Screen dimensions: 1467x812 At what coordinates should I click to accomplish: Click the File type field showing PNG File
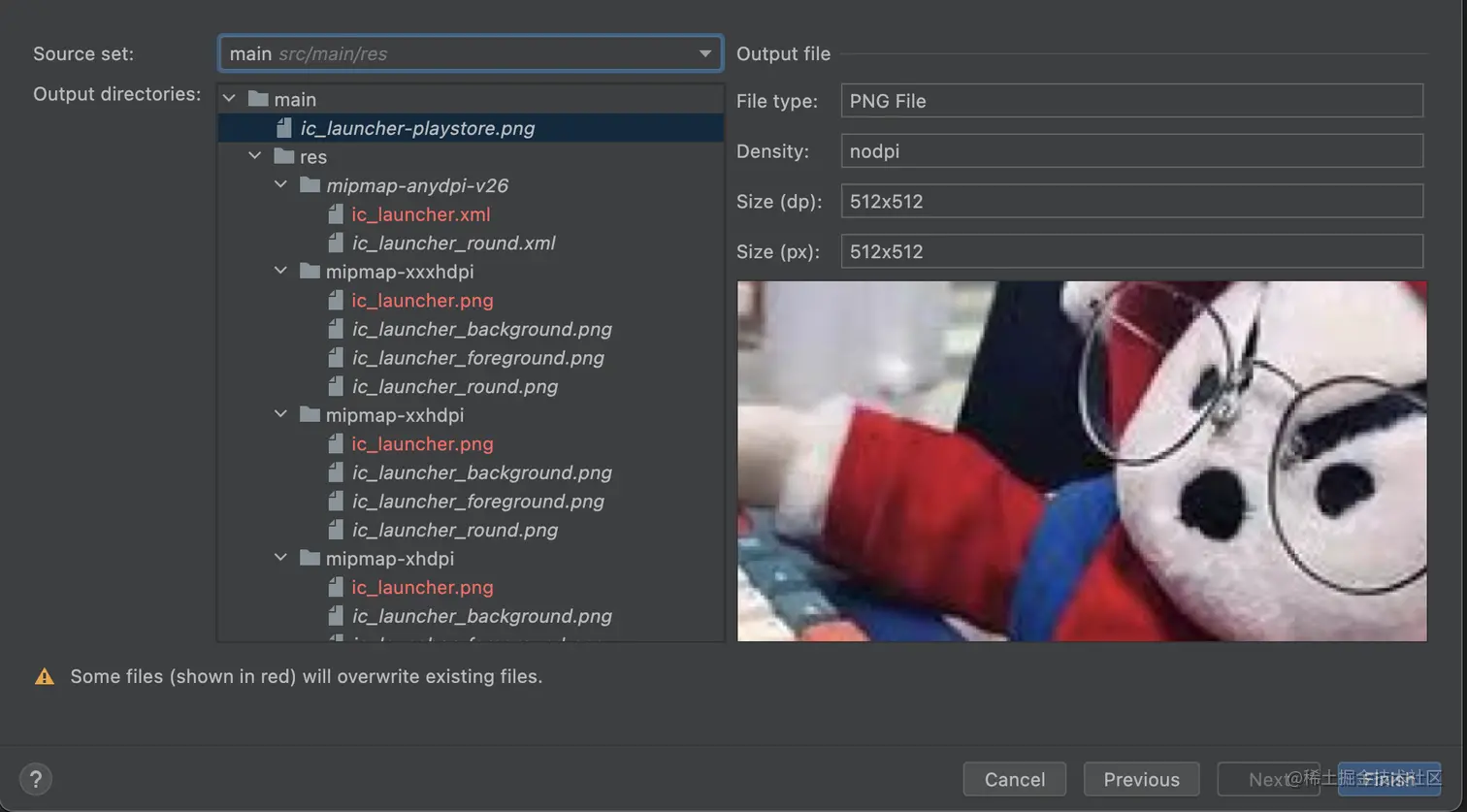coord(1131,101)
